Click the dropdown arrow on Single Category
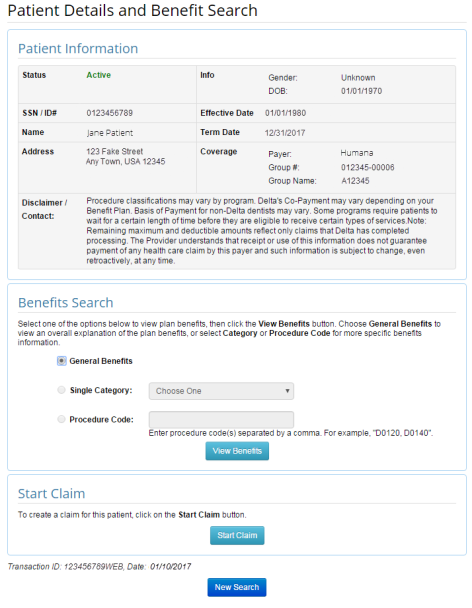Screen dimensions: 472x608 287,391
